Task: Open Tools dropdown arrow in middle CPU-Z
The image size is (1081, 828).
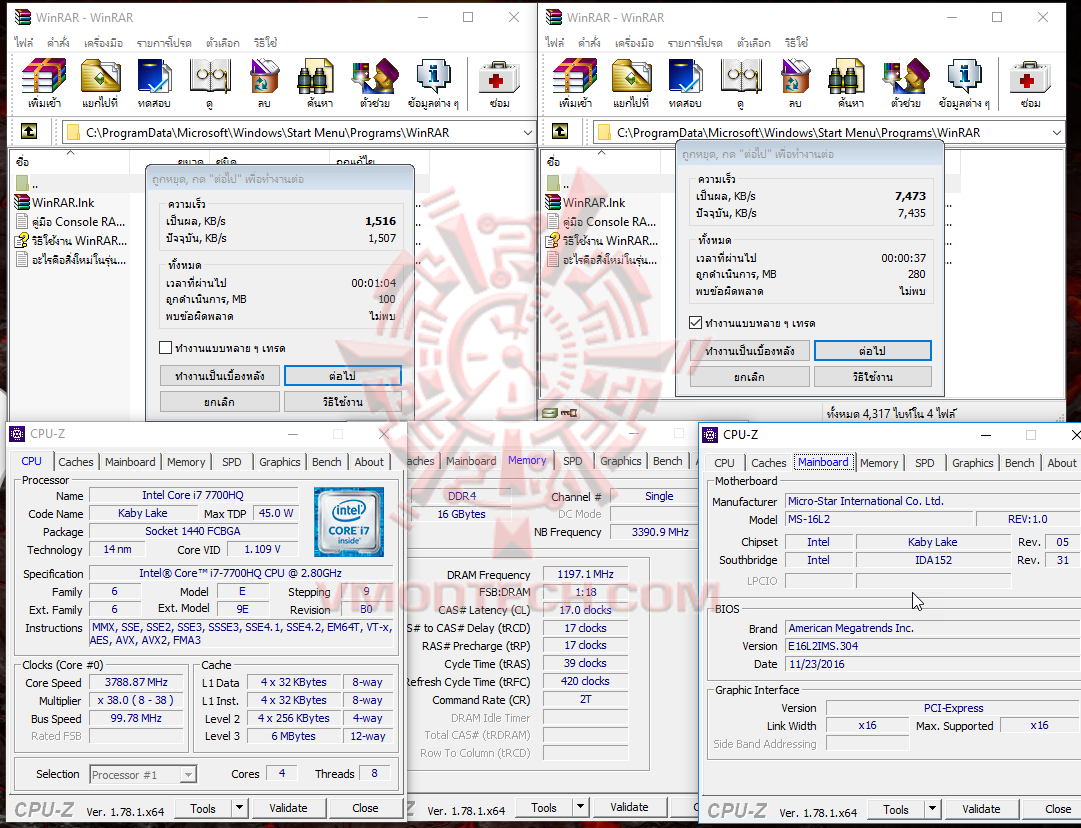Action: pos(580,807)
